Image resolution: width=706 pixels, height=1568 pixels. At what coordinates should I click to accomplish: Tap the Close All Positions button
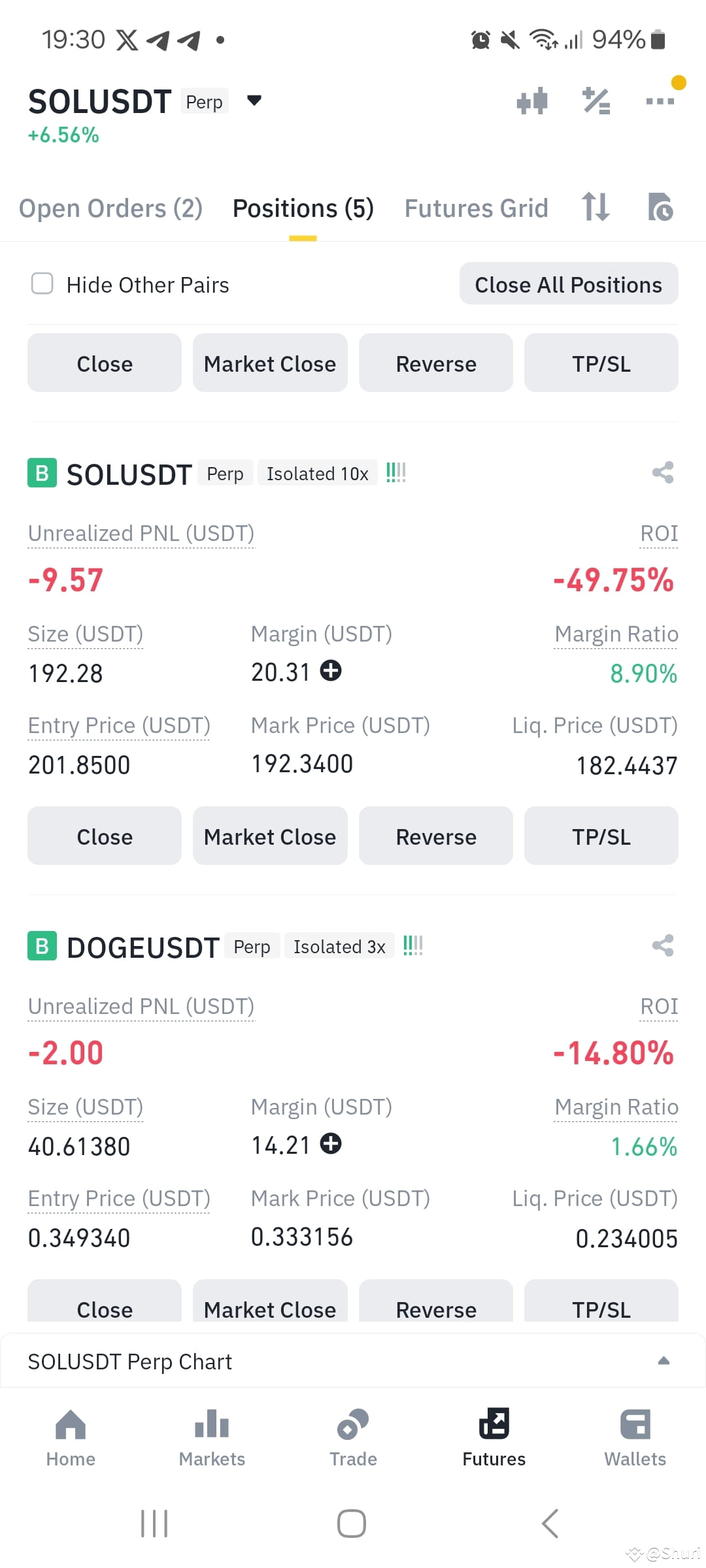tap(569, 284)
